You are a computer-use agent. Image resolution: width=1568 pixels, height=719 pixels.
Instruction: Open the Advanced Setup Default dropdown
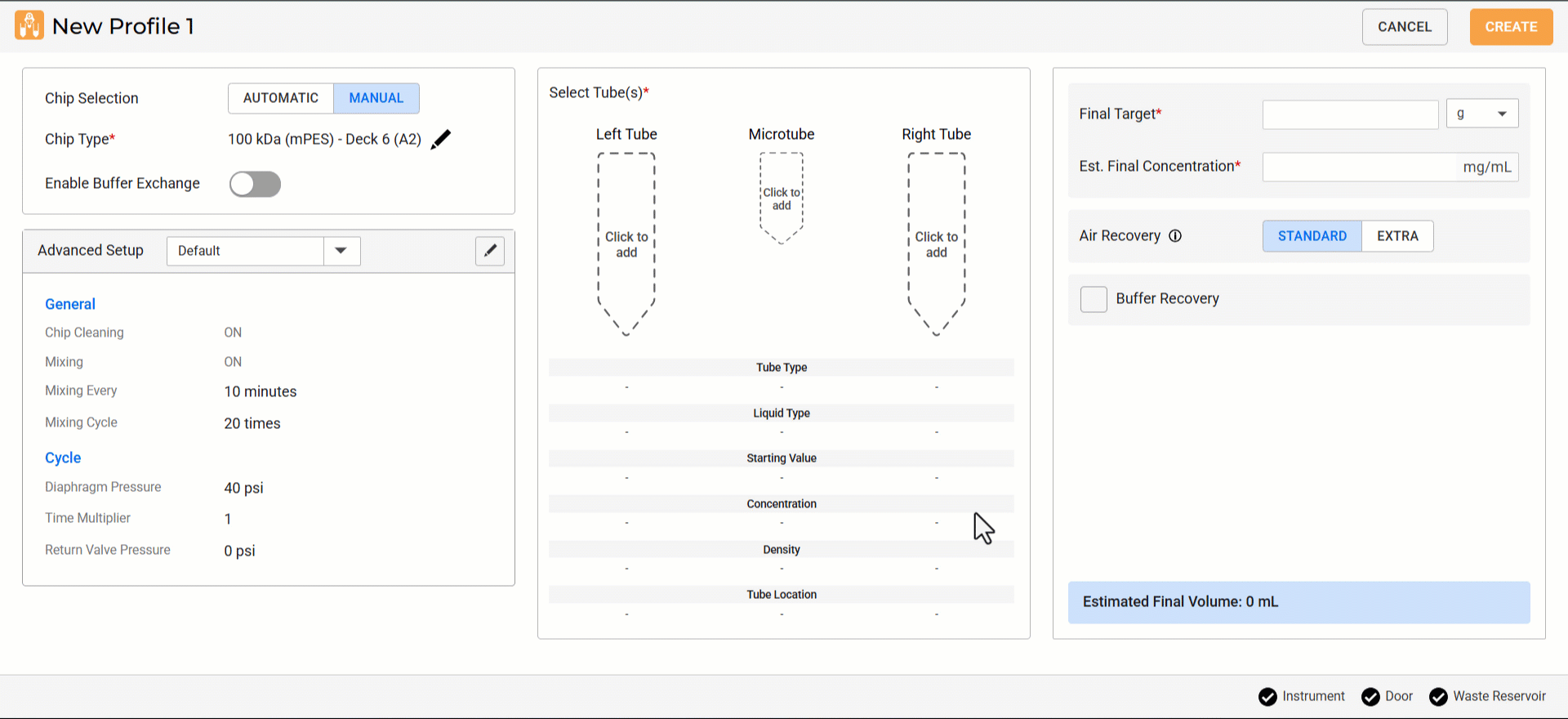(341, 251)
